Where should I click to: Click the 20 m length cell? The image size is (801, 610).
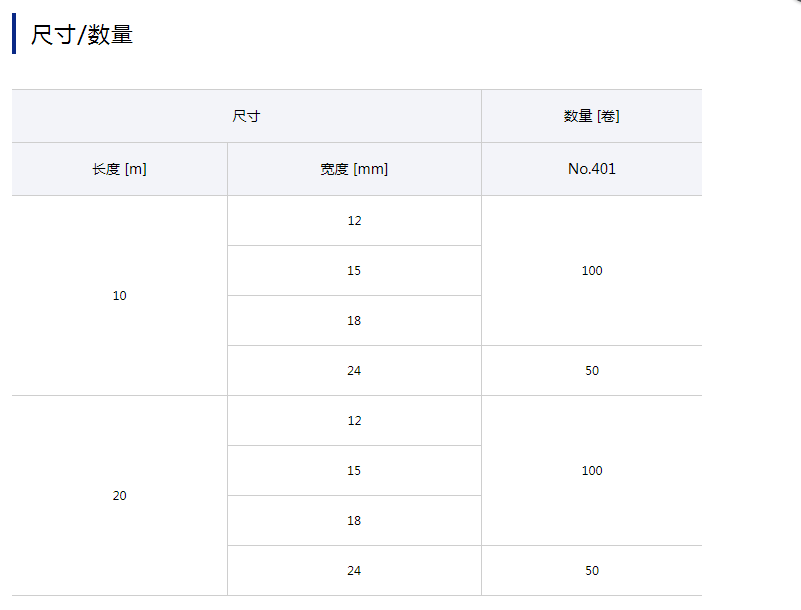pyautogui.click(x=119, y=496)
